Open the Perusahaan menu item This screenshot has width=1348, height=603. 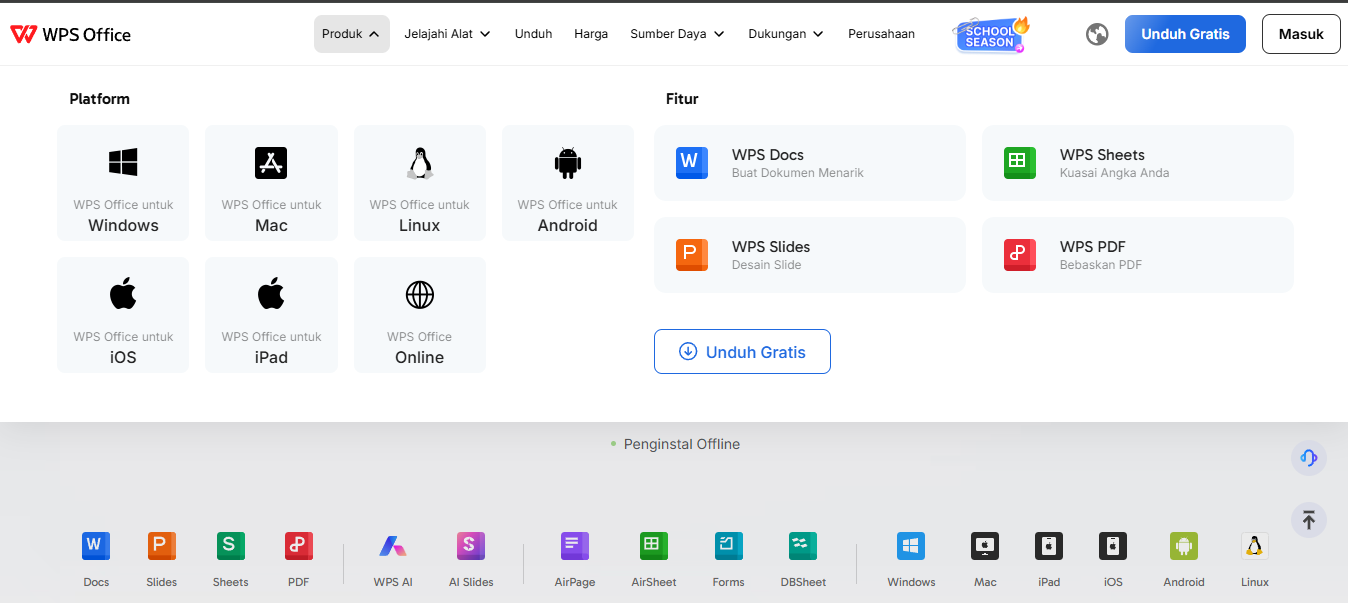click(x=881, y=34)
